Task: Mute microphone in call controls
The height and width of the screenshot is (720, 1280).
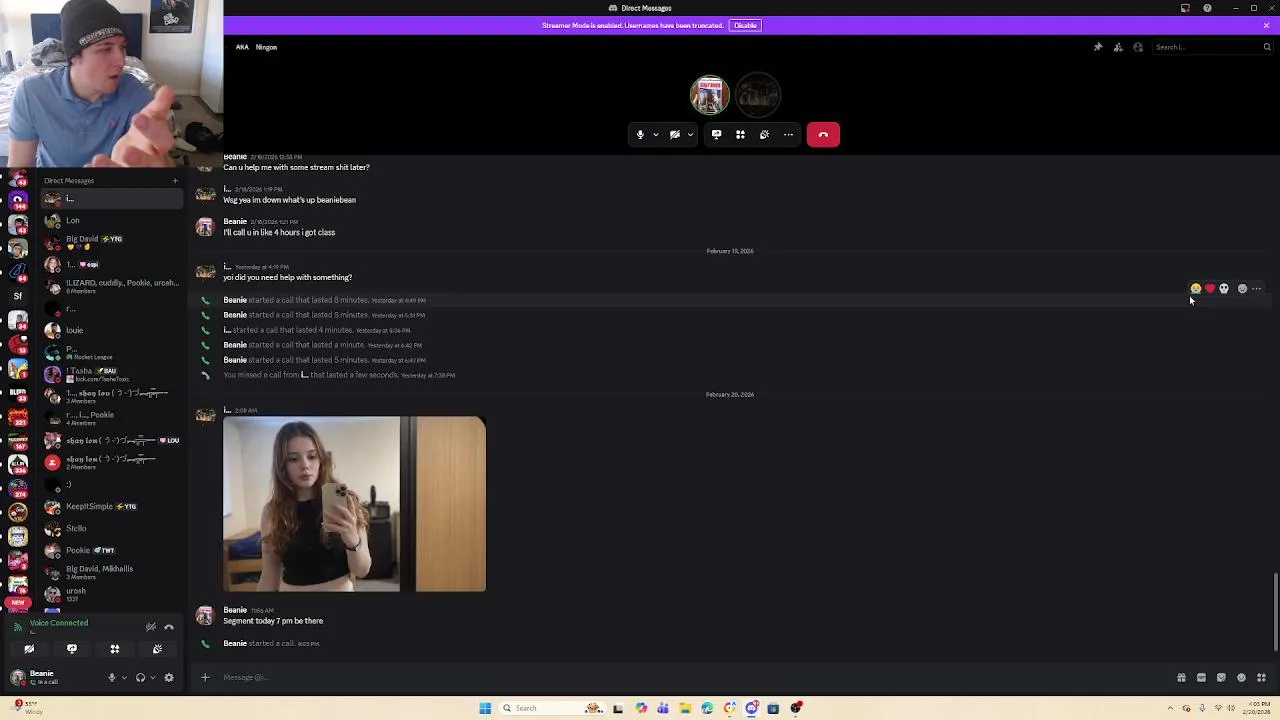Action: (x=640, y=135)
